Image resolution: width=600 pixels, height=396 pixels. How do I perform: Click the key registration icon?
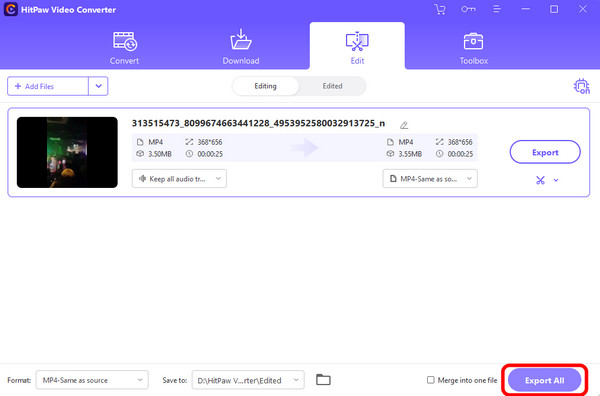pyautogui.click(x=468, y=9)
